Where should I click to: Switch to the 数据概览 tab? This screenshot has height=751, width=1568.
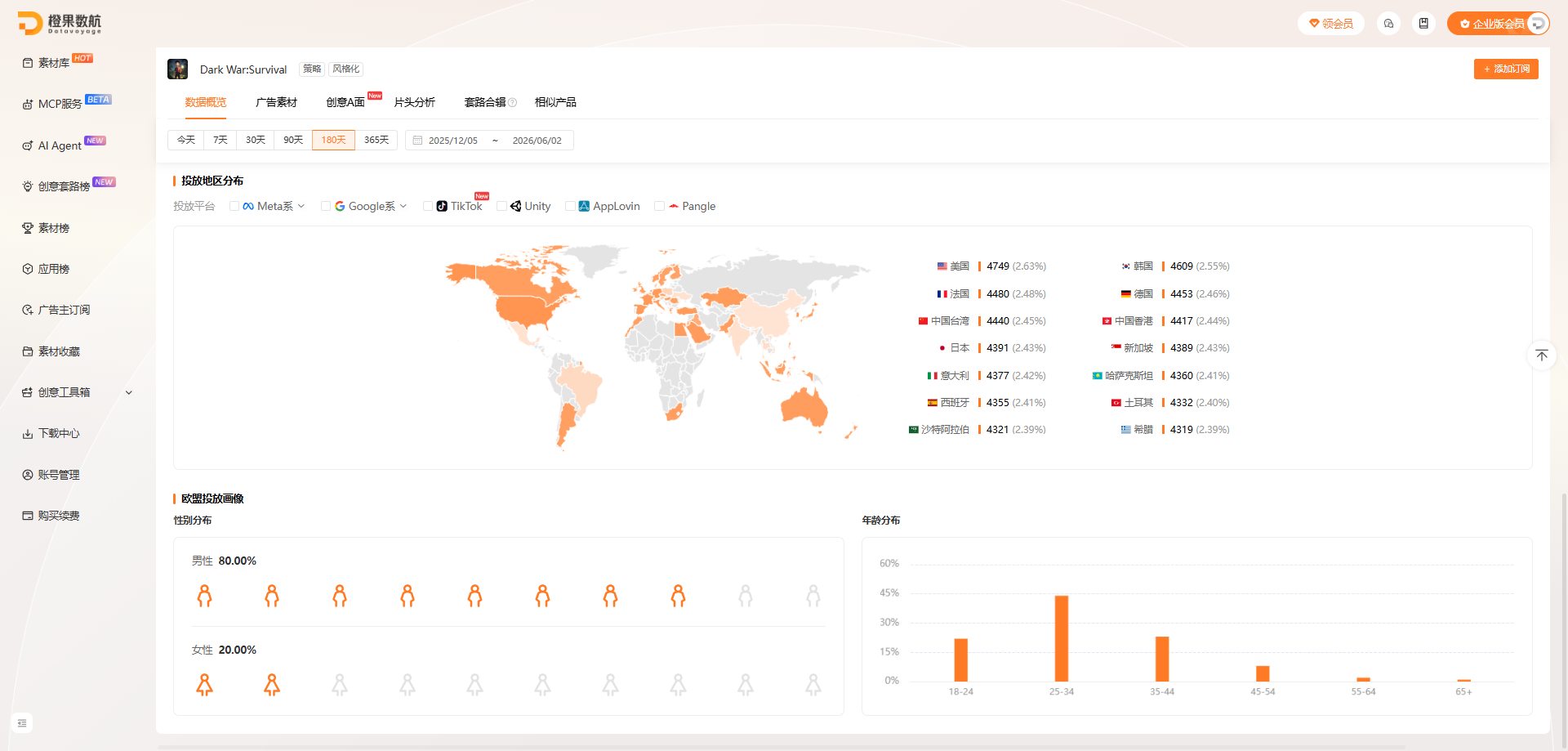pyautogui.click(x=206, y=103)
